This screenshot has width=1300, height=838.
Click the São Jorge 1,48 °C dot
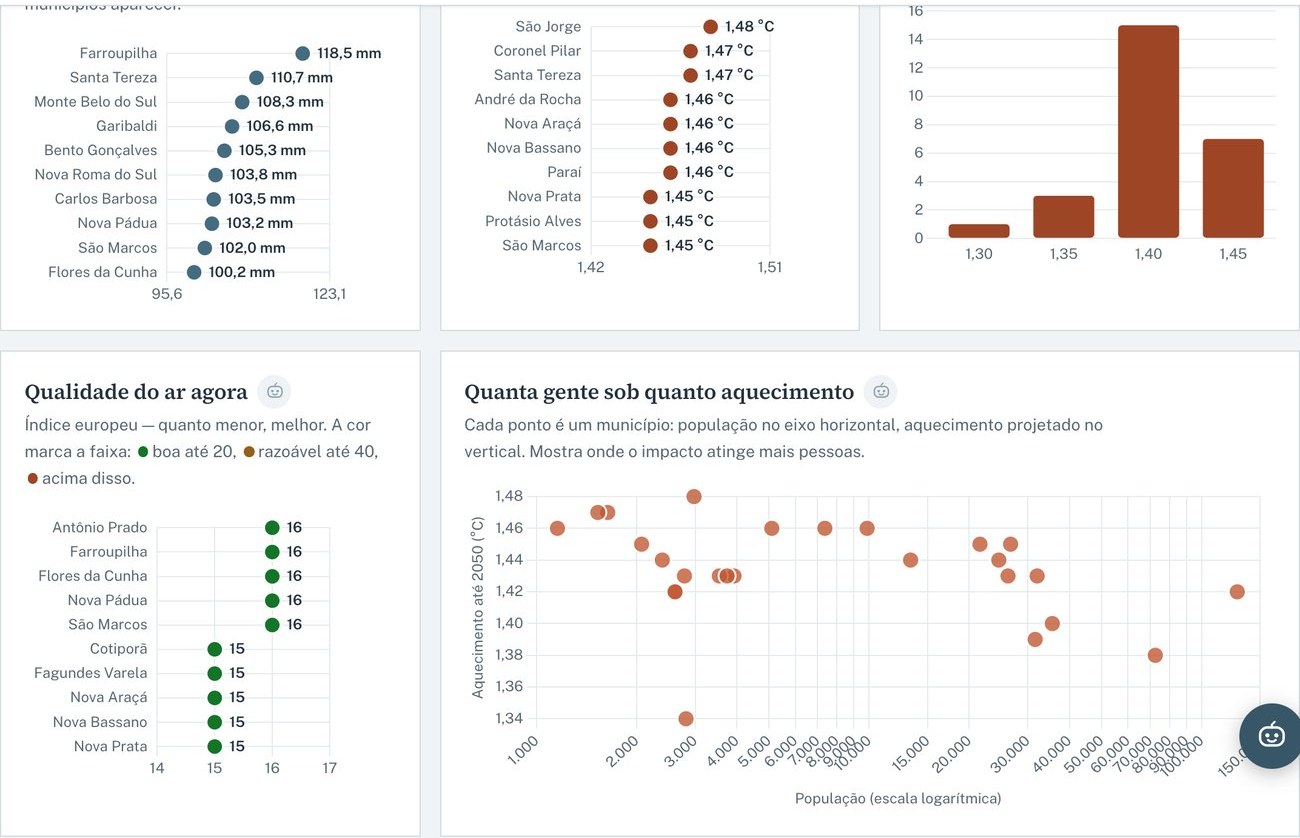point(710,27)
